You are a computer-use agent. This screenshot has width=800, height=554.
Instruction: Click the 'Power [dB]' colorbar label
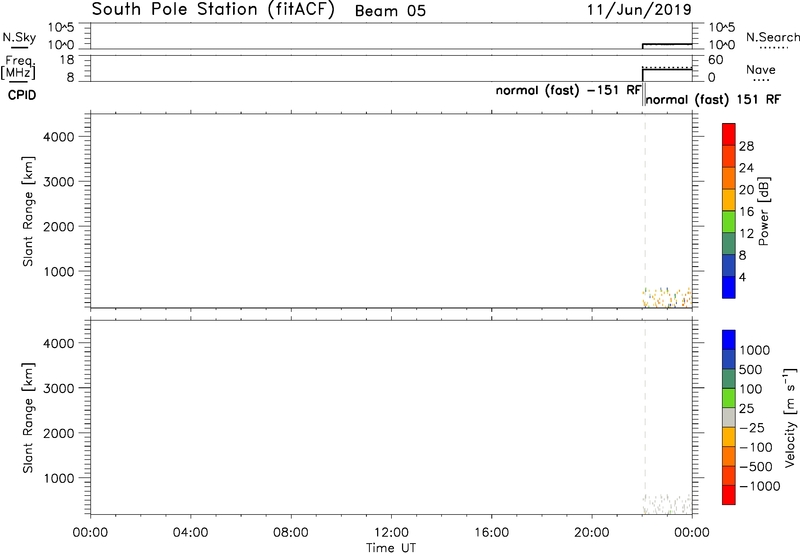click(764, 211)
